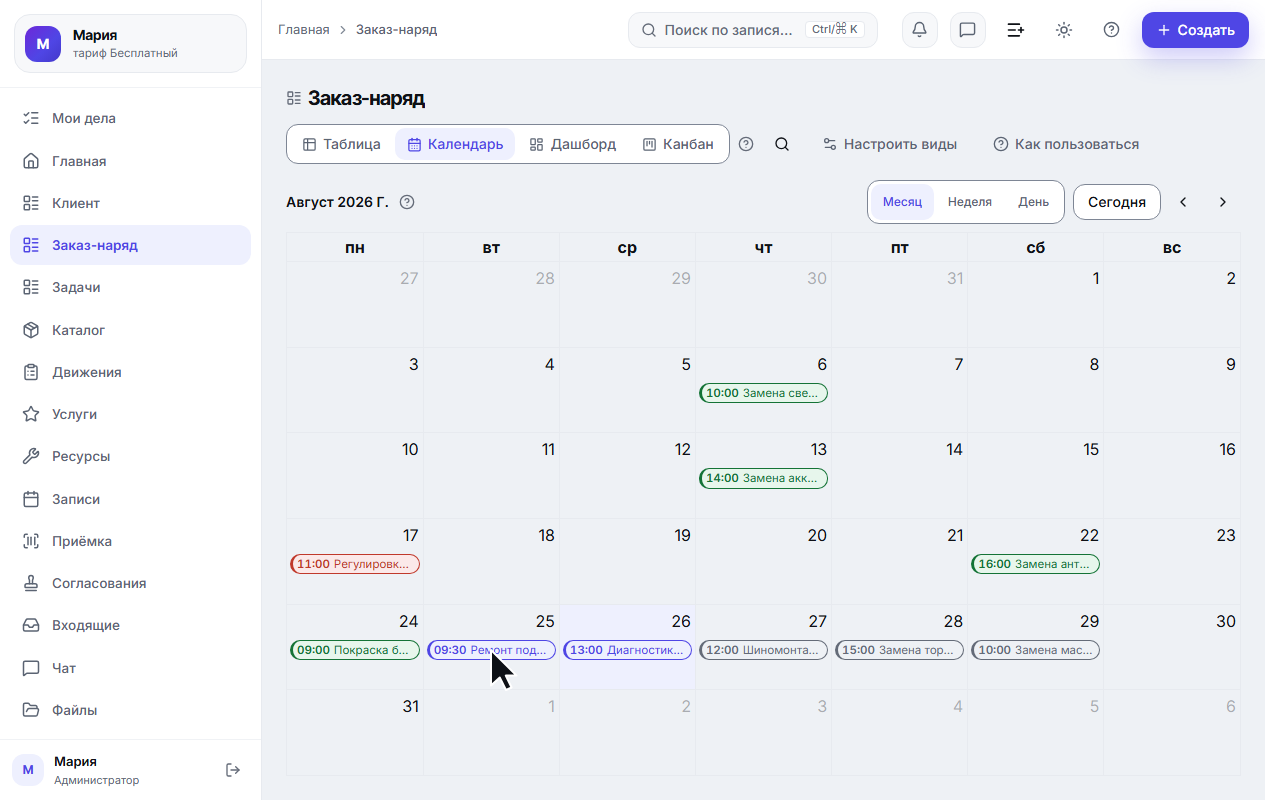Click the сб weekday column header
This screenshot has width=1280, height=800.
coord(1036,248)
